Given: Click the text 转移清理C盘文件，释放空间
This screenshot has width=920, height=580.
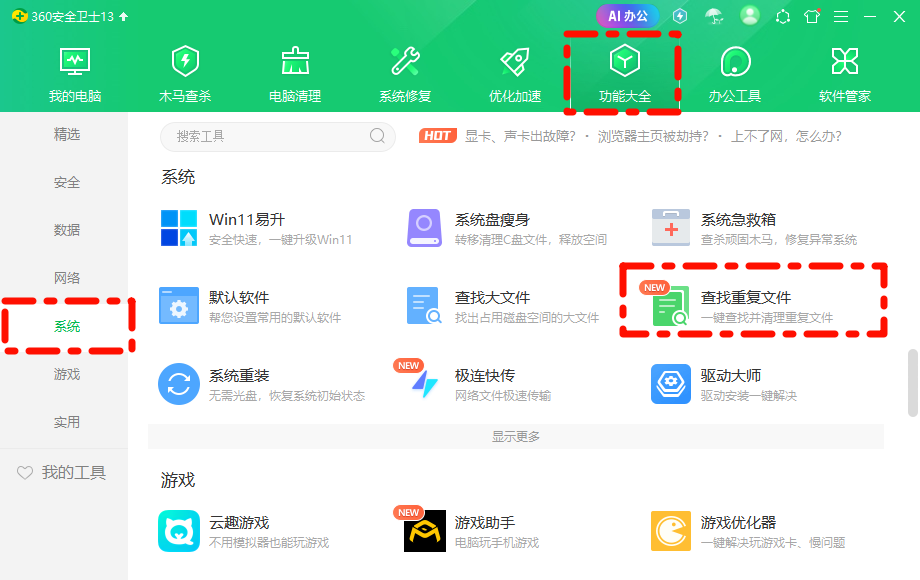Looking at the screenshot, I should point(530,240).
